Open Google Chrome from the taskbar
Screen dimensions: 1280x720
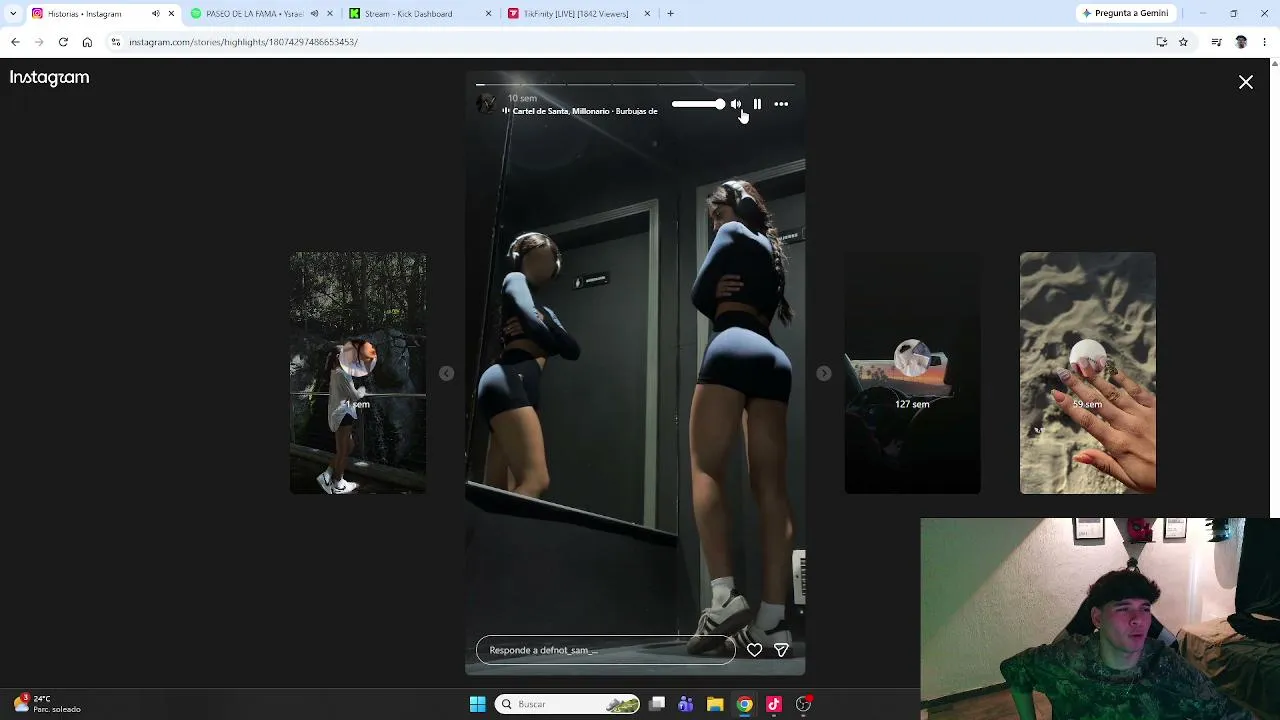tap(745, 704)
